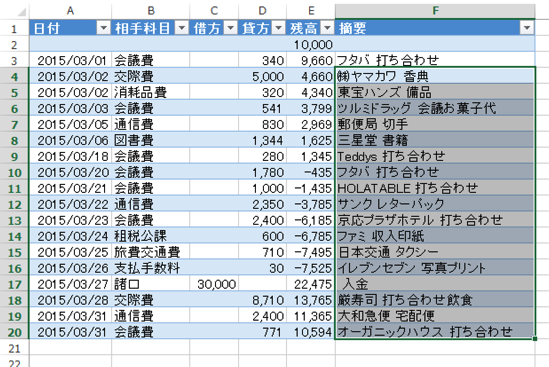The width and height of the screenshot is (549, 367).
Task: Click the Select All corner triangle
Action: [21, 12]
